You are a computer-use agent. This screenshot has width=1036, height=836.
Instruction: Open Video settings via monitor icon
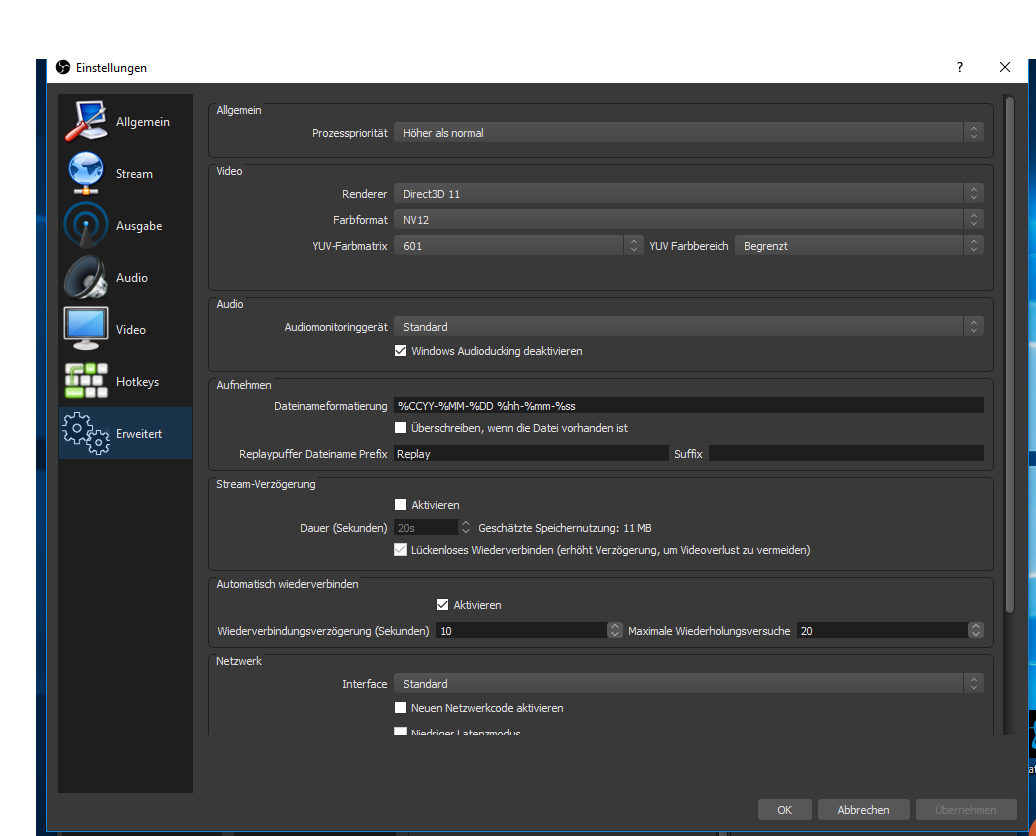coord(86,329)
